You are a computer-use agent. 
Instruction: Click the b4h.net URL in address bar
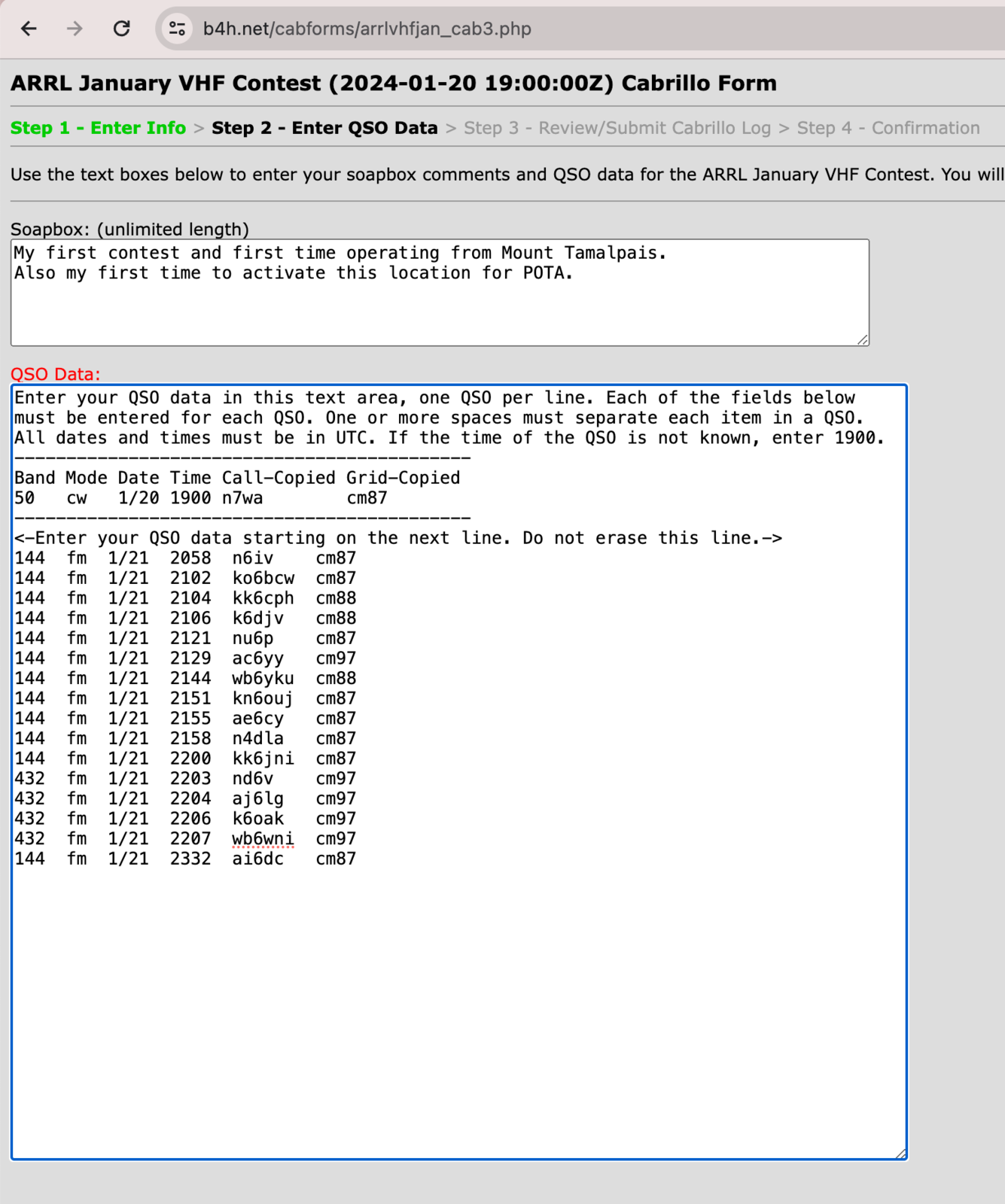[x=367, y=29]
